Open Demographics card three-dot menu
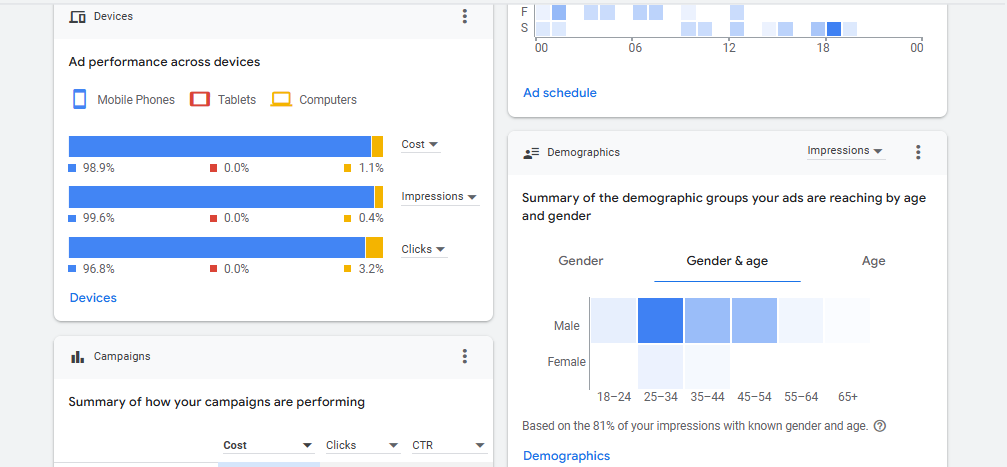Screen dimensions: 1007x467 click(918, 152)
